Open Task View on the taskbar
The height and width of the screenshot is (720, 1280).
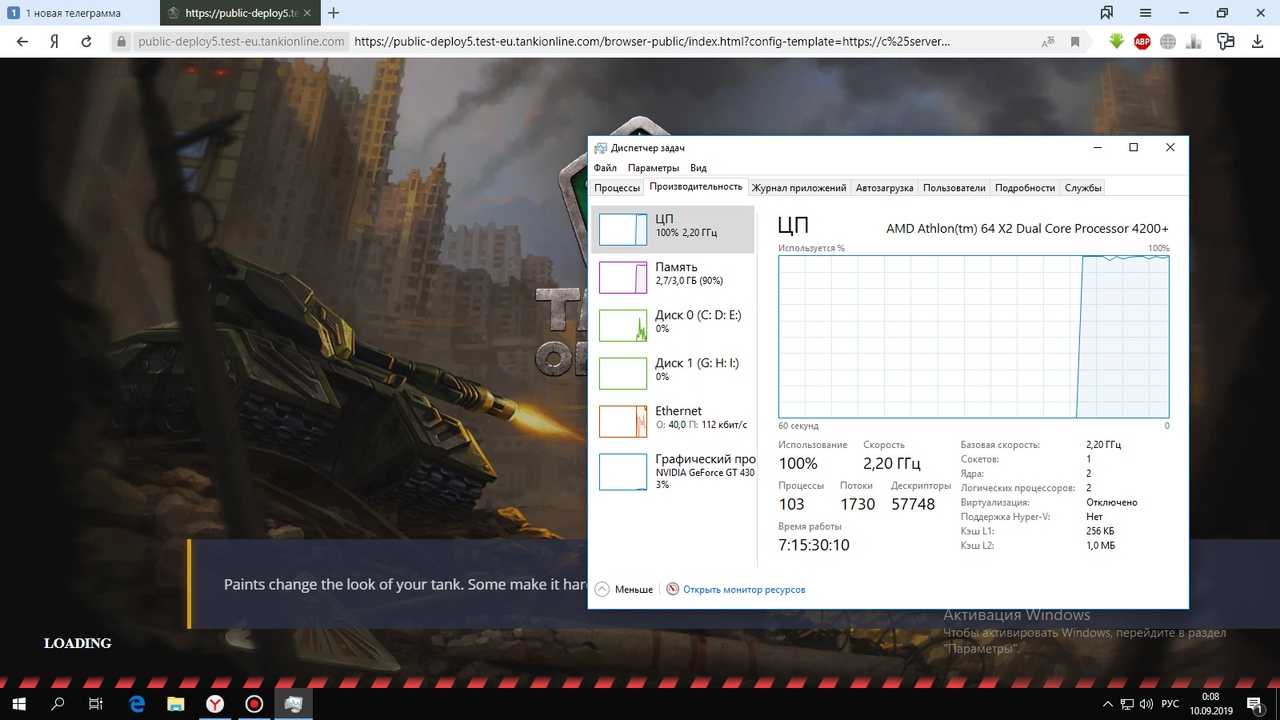point(96,704)
